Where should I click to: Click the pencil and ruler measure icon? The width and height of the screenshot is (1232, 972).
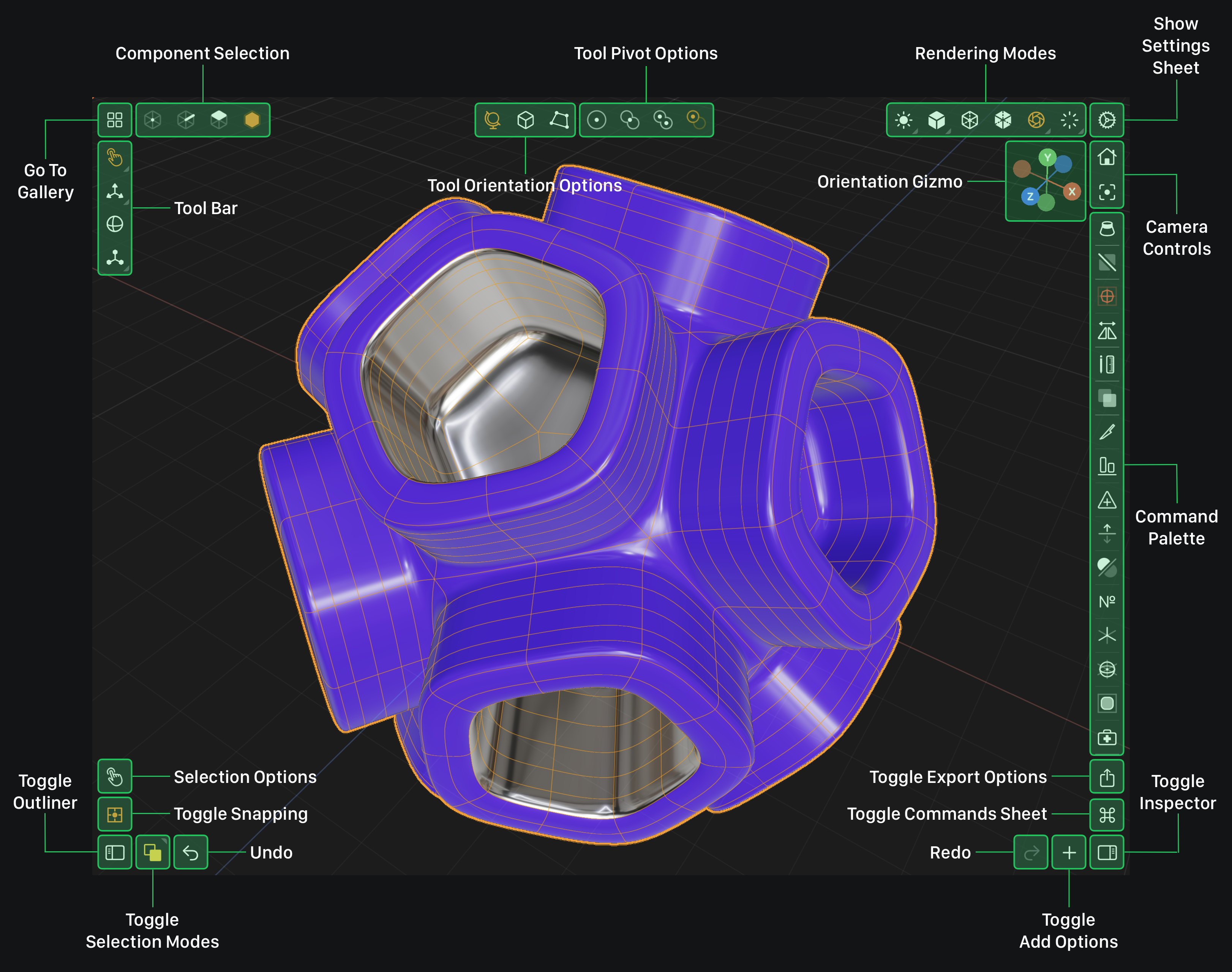tap(1107, 364)
